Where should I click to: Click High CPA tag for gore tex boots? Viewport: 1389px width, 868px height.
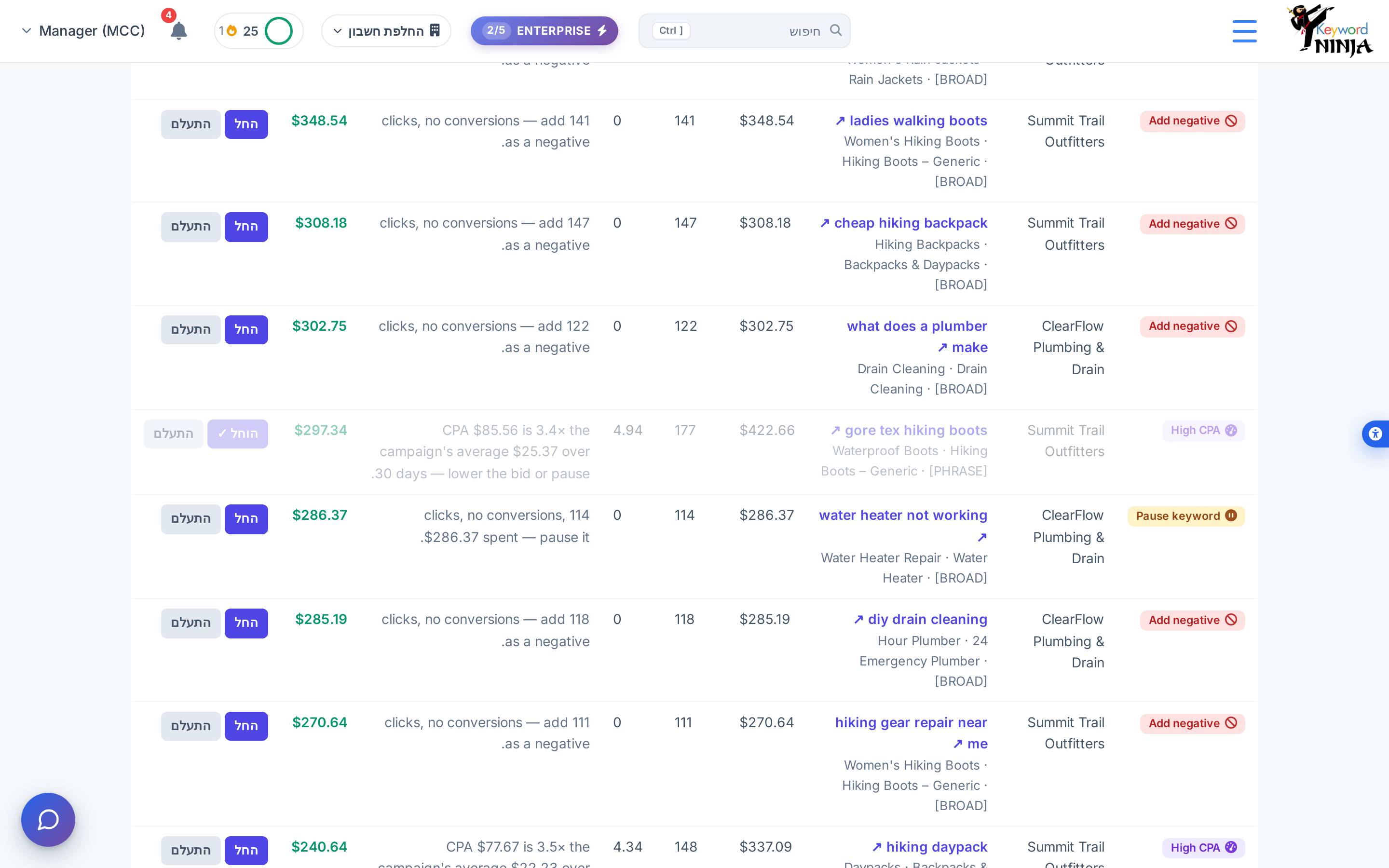[1204, 431]
